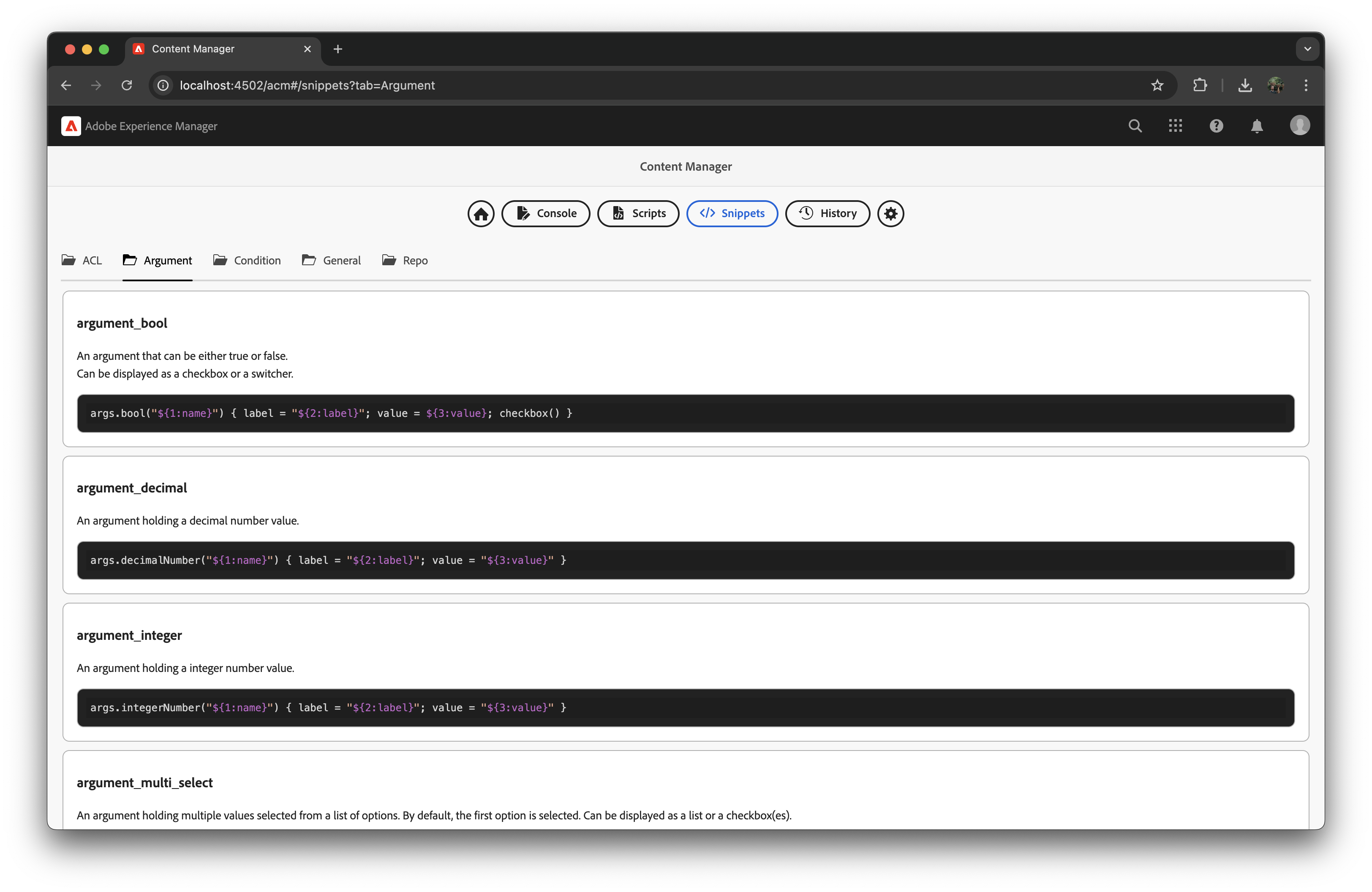The width and height of the screenshot is (1372, 892).
Task: Reload the page with the refresh icon
Action: tap(127, 85)
